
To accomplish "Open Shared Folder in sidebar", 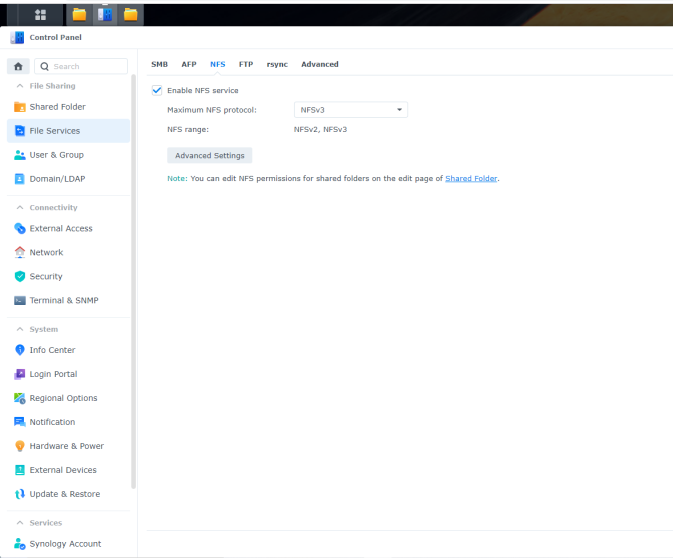I will click(57, 107).
